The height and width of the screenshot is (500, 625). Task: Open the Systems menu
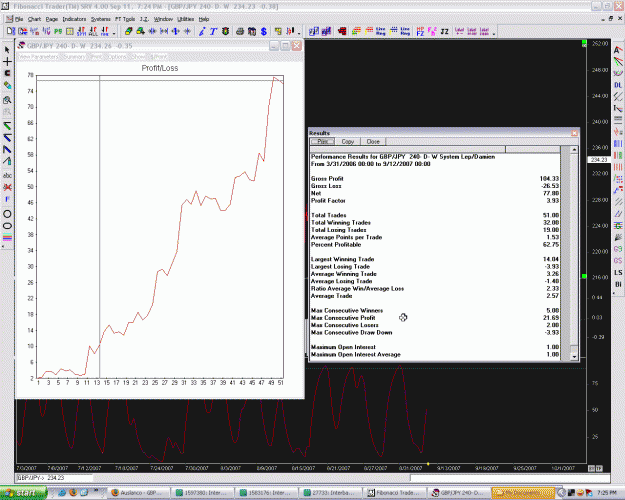(100, 19)
